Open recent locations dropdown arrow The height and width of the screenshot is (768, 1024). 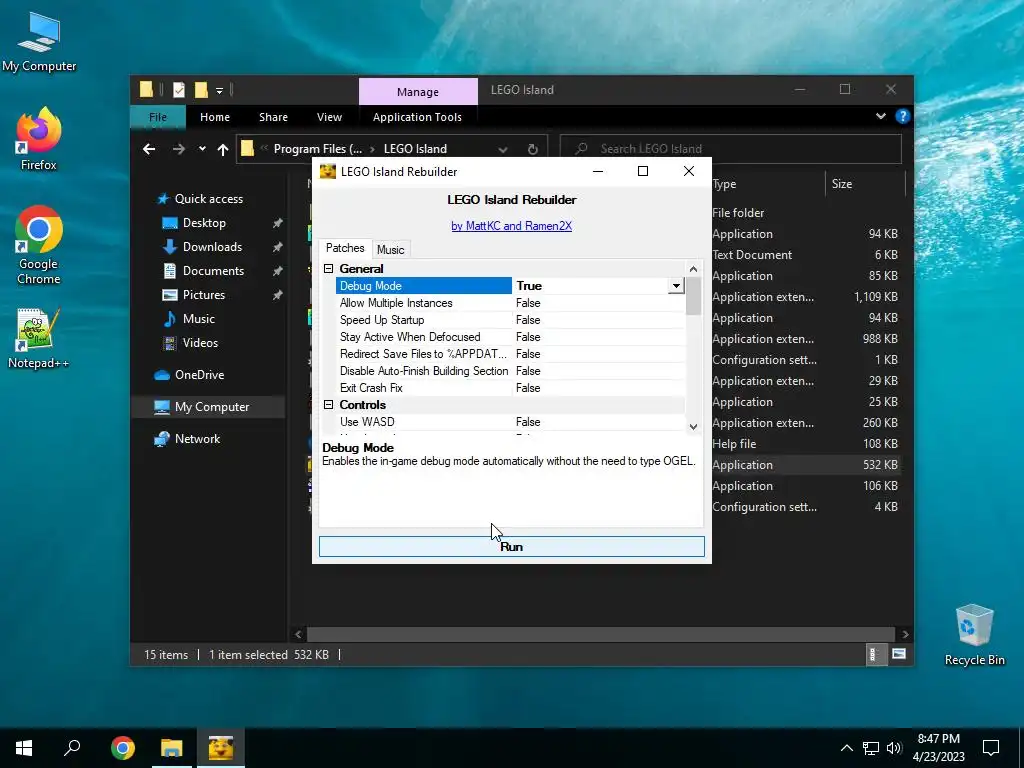pyautogui.click(x=202, y=149)
